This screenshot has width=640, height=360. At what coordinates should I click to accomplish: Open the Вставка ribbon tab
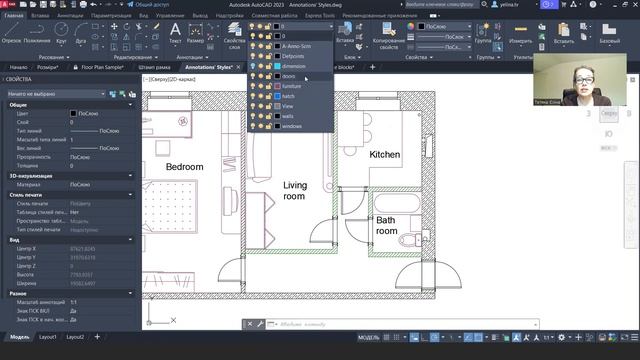(40, 16)
